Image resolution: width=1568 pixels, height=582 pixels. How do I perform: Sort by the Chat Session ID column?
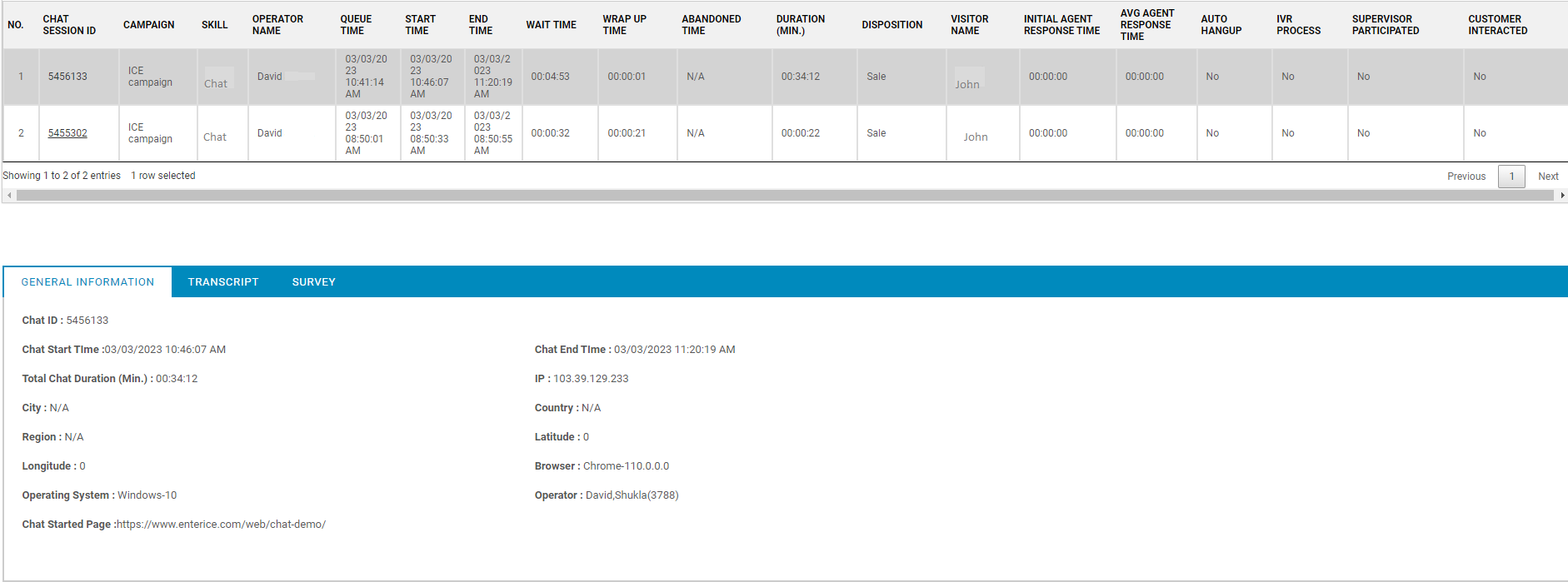[69, 25]
